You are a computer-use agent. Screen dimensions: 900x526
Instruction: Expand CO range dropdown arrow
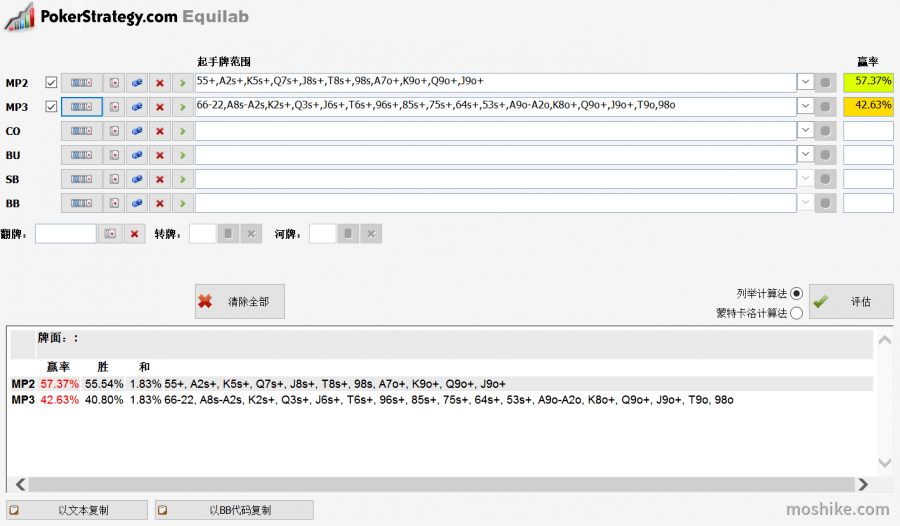[x=805, y=130]
